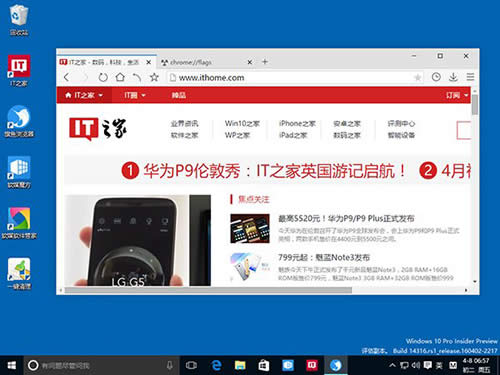Click the taskbar clock showing 06:57

click(477, 365)
